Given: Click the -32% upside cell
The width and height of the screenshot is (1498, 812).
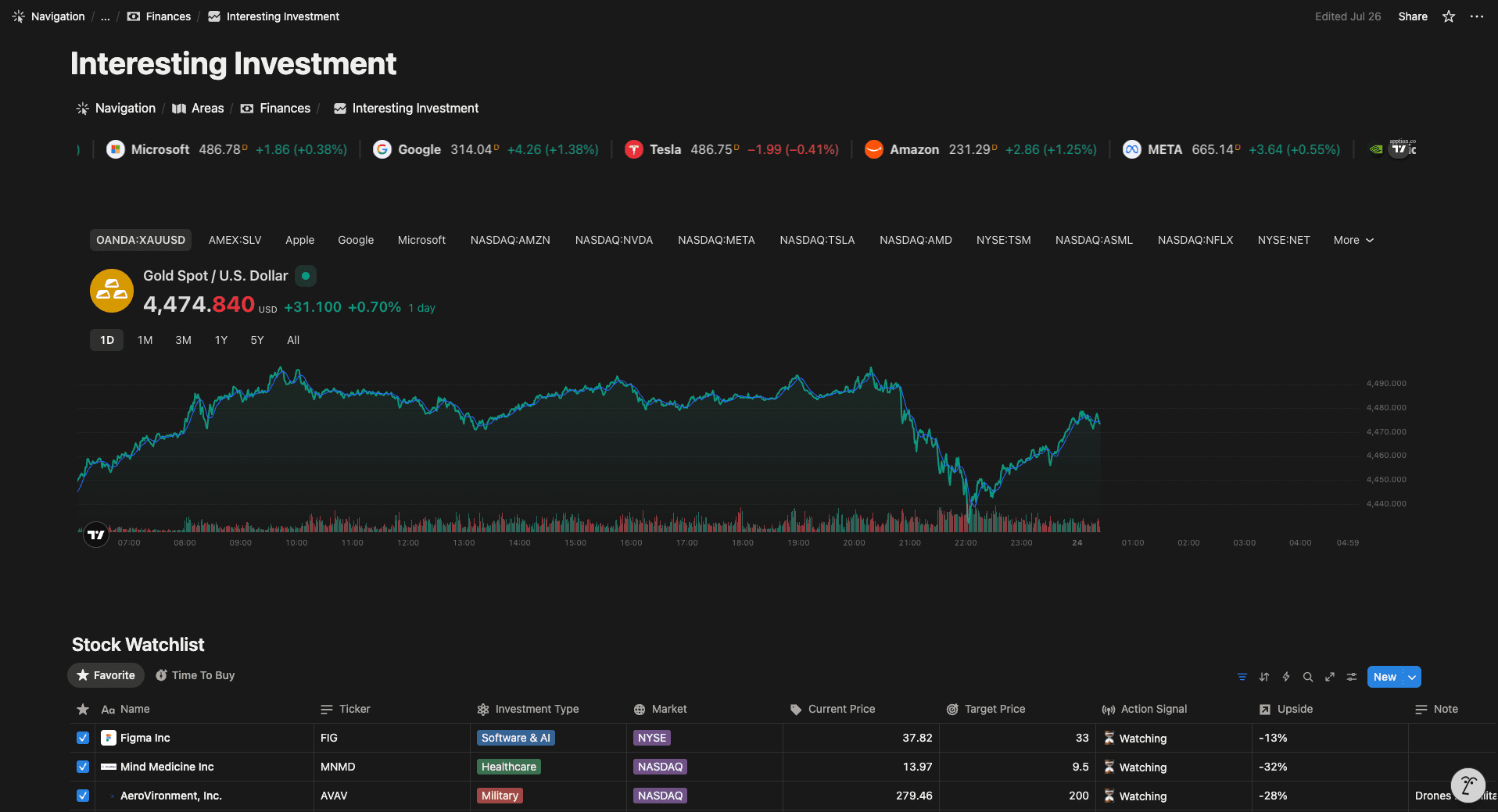Looking at the screenshot, I should coord(1330,767).
